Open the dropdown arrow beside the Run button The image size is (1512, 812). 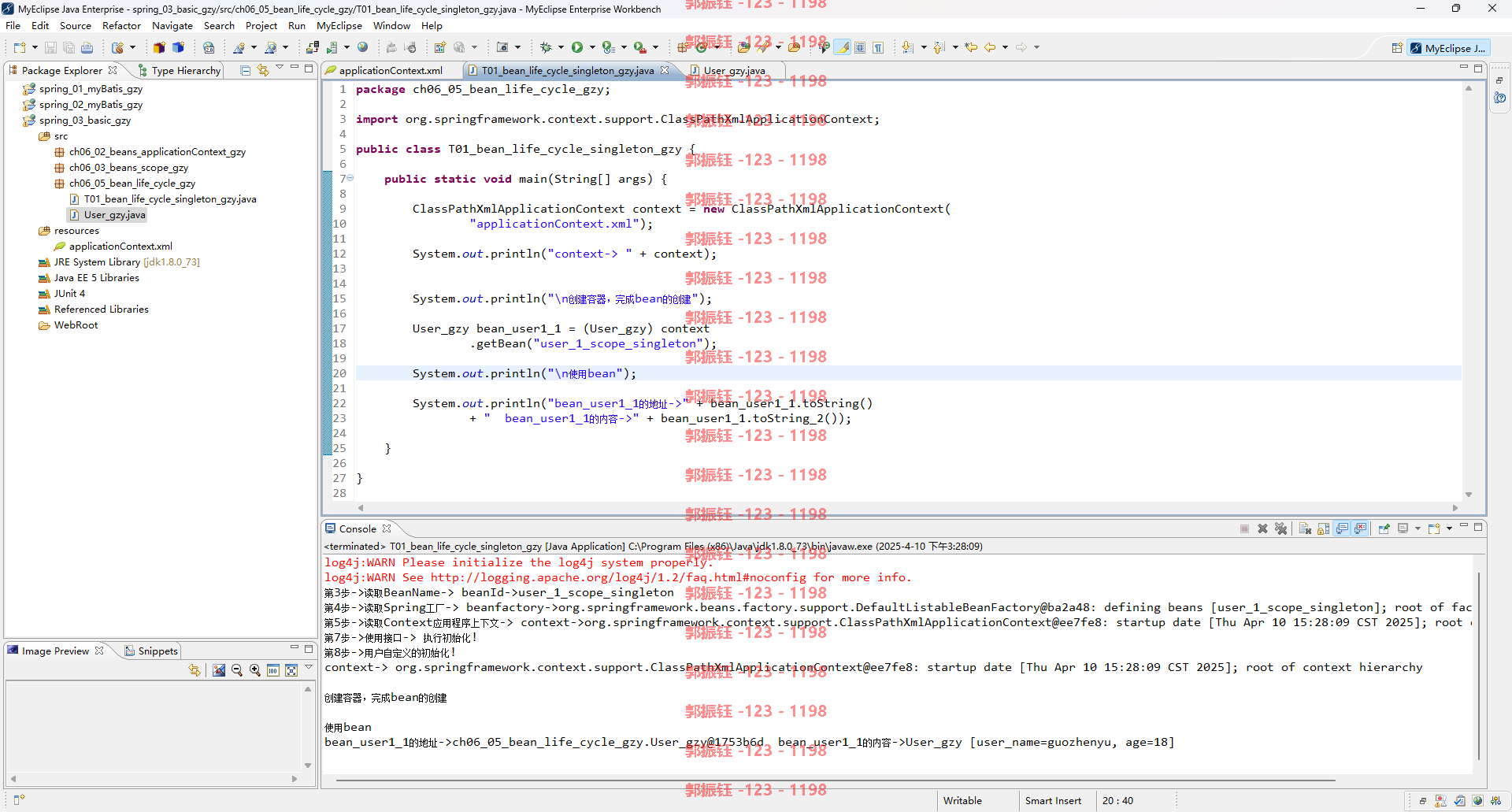coord(591,47)
